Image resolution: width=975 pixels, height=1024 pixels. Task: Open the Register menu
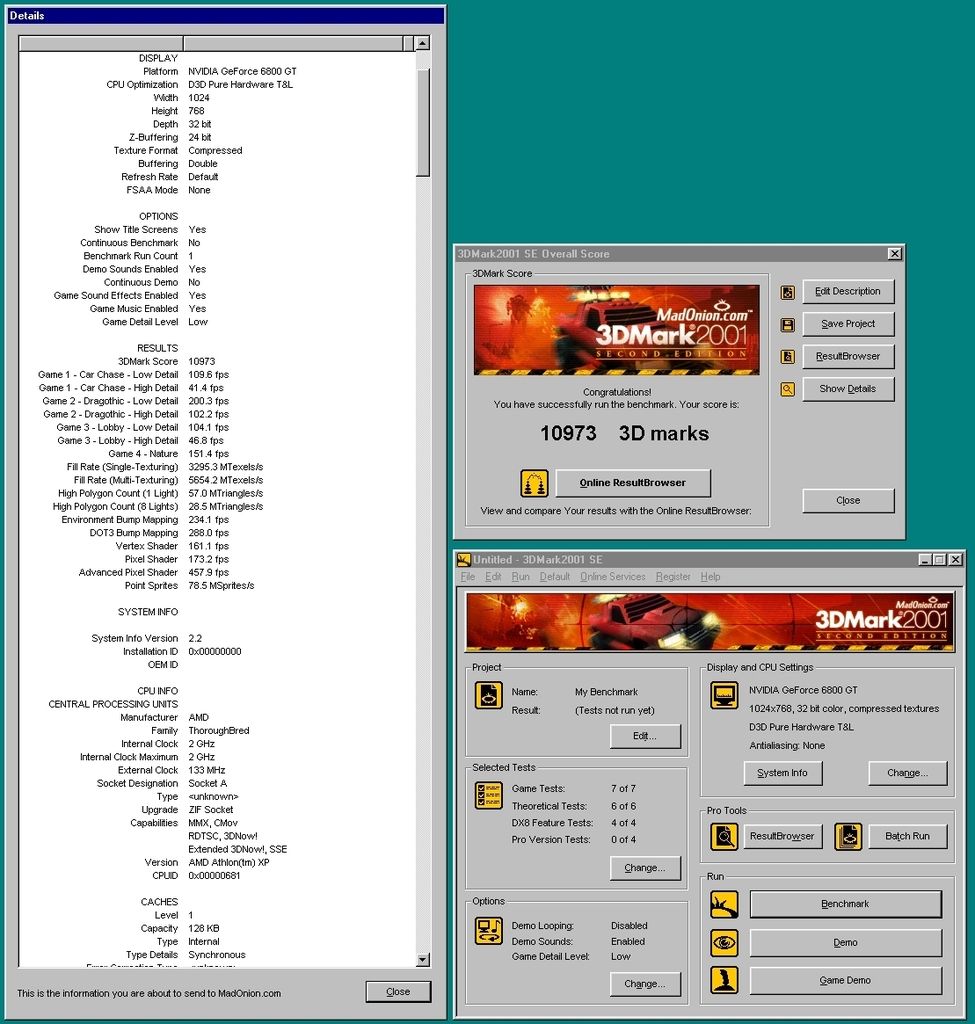coord(673,577)
